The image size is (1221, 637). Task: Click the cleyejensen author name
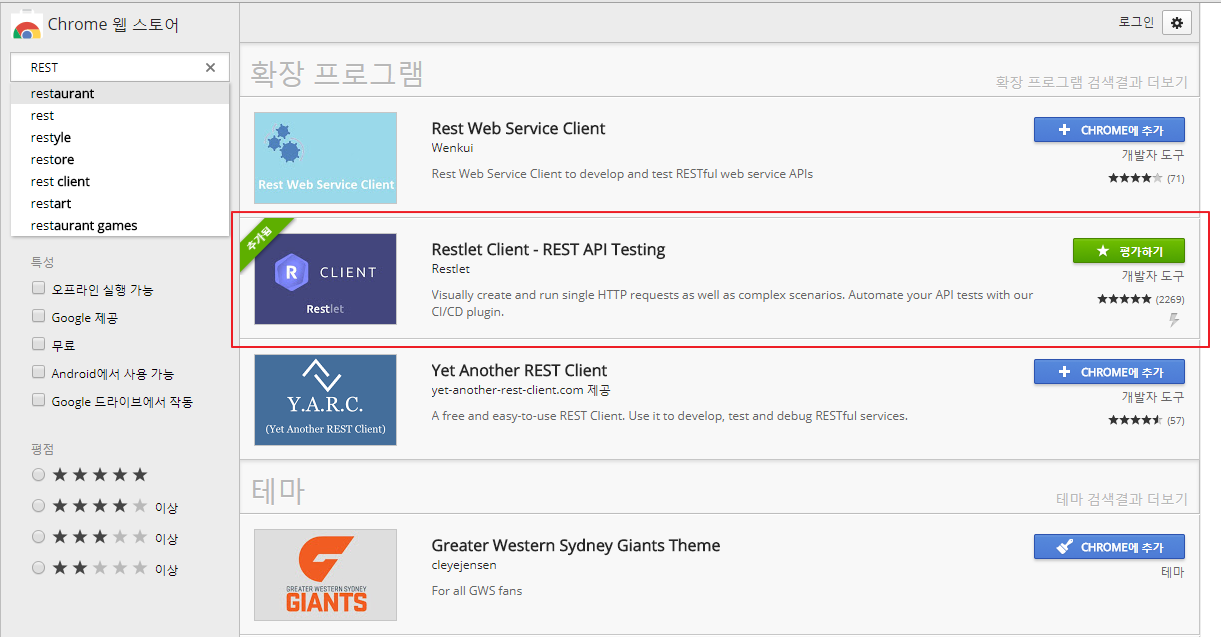[x=464, y=565]
